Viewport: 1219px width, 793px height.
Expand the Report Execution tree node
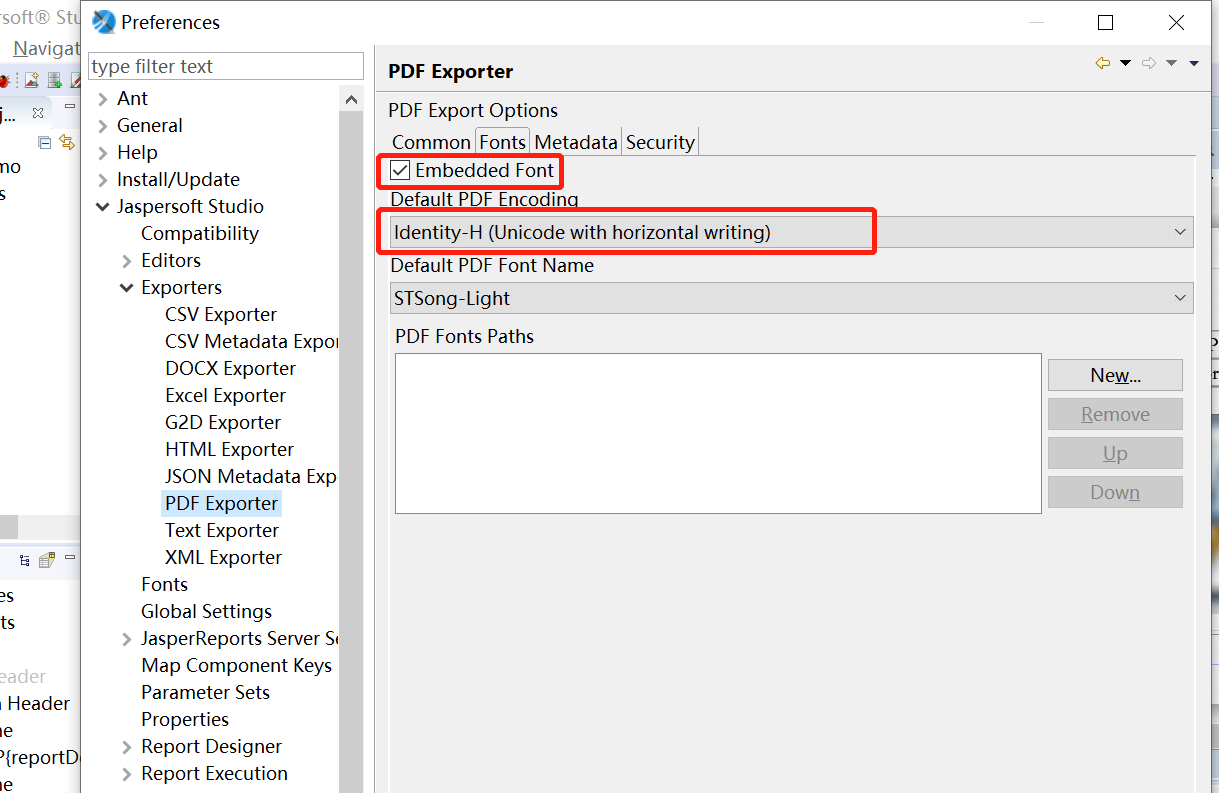127,774
